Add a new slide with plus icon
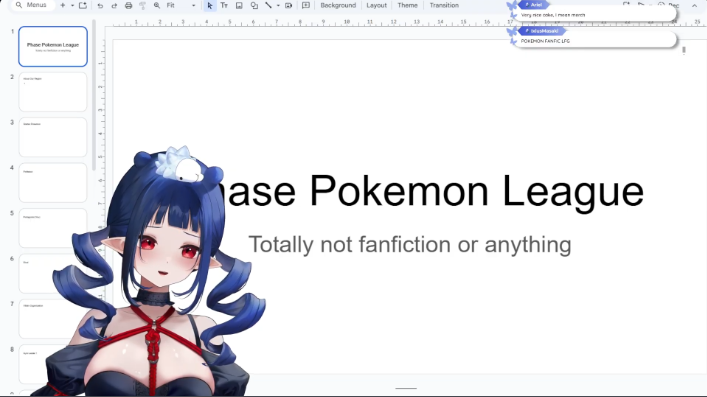This screenshot has width=707, height=397. click(x=63, y=5)
